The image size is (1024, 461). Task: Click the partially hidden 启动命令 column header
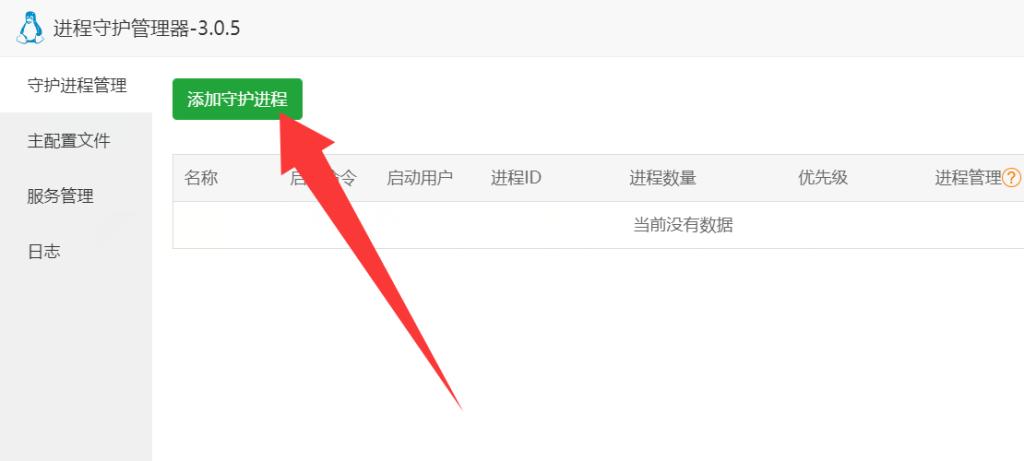[323, 178]
